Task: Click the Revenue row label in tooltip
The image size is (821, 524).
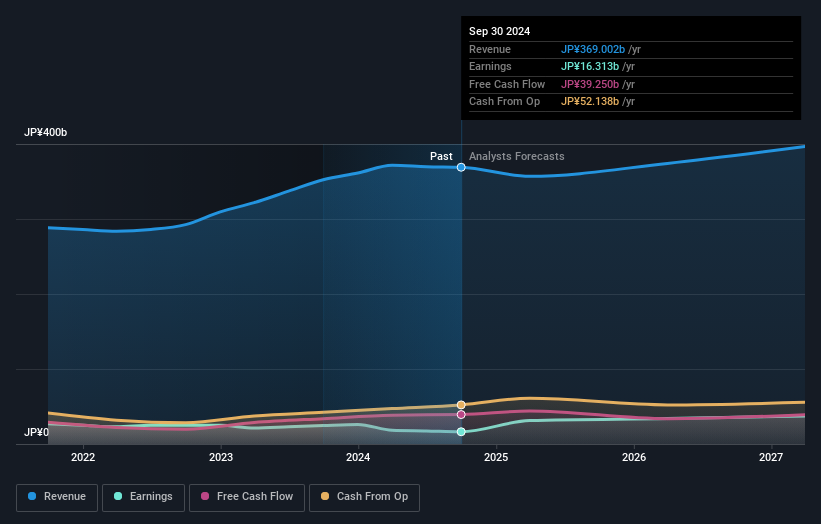Action: tap(490, 49)
